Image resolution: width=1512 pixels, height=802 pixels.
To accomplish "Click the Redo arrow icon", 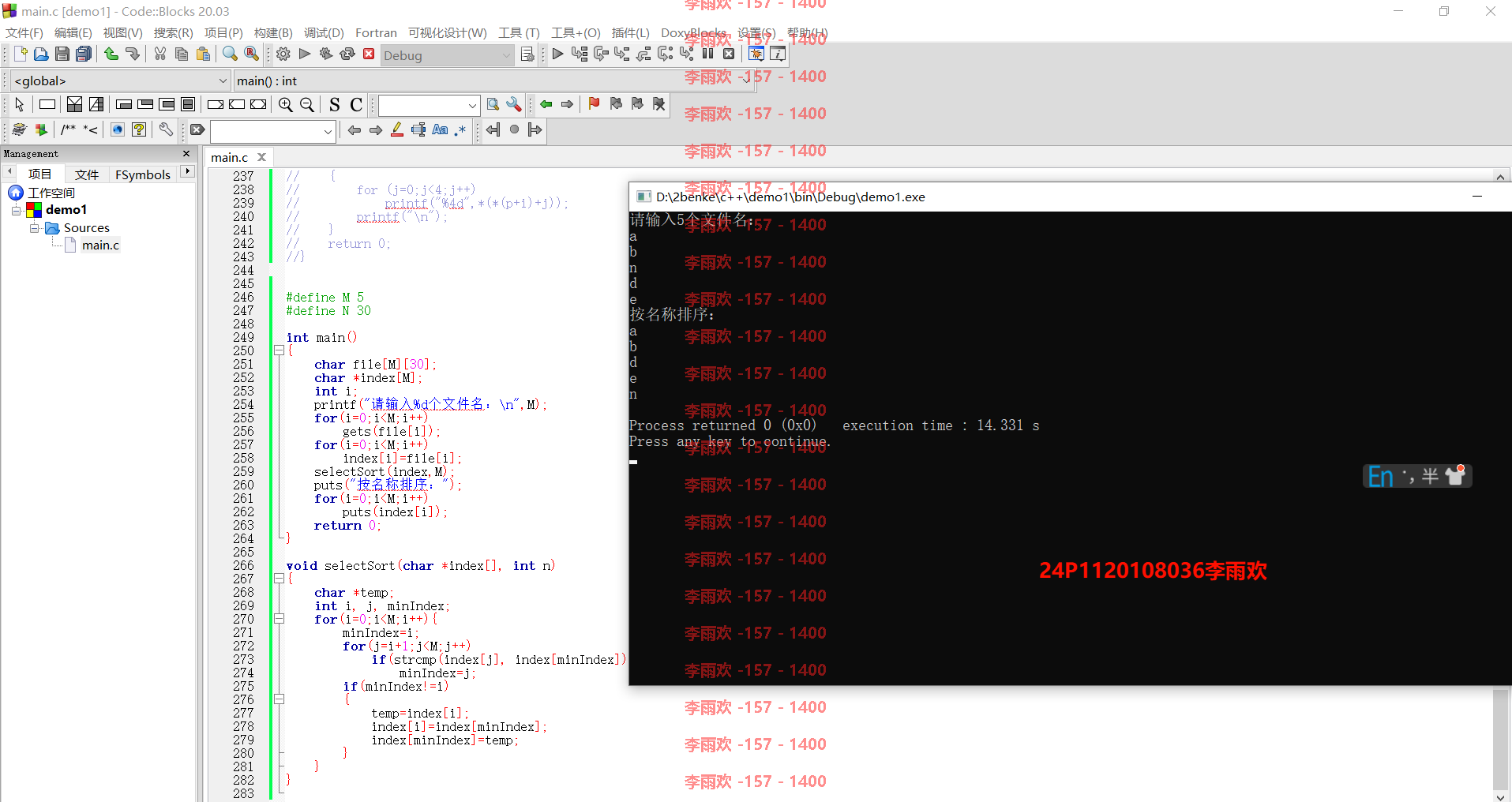I will 132,54.
